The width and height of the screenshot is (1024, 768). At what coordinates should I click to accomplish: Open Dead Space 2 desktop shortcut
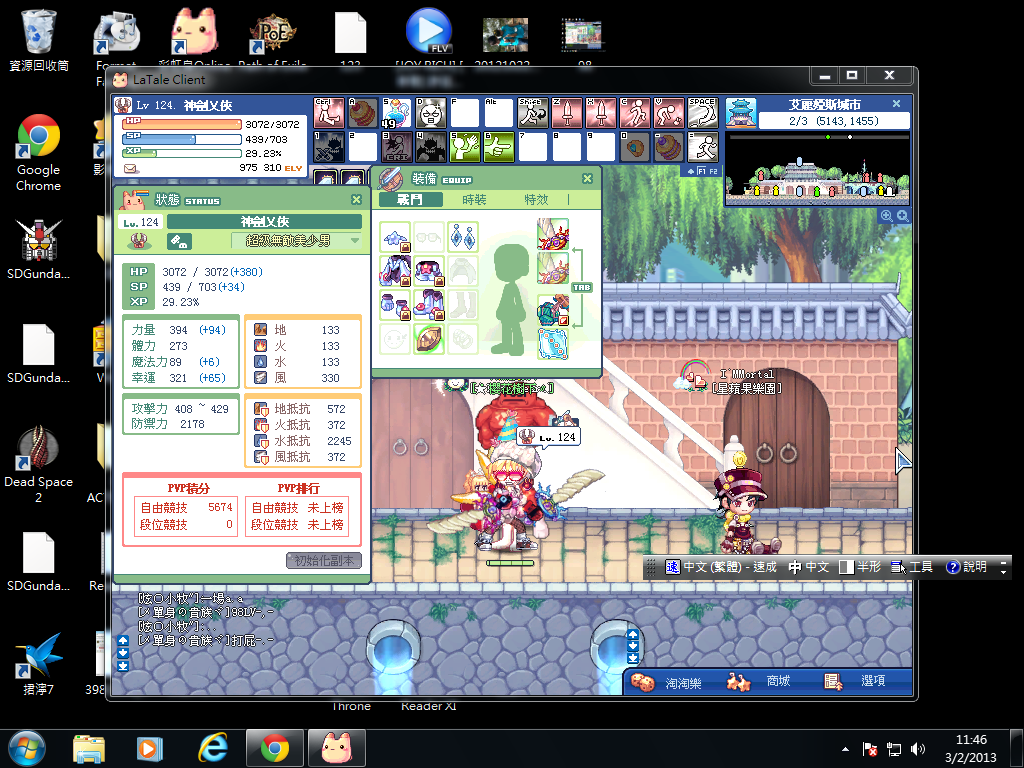(x=39, y=464)
